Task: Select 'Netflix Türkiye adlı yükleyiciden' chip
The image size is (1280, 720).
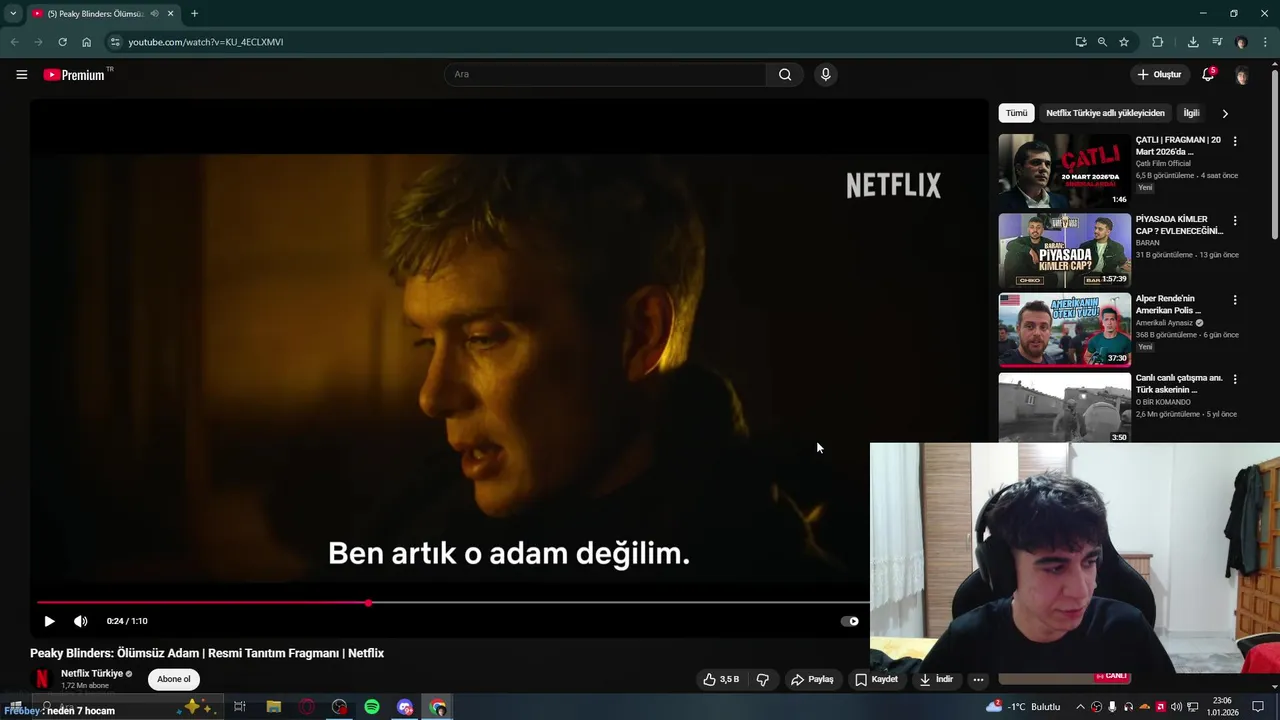Action: (x=1105, y=113)
